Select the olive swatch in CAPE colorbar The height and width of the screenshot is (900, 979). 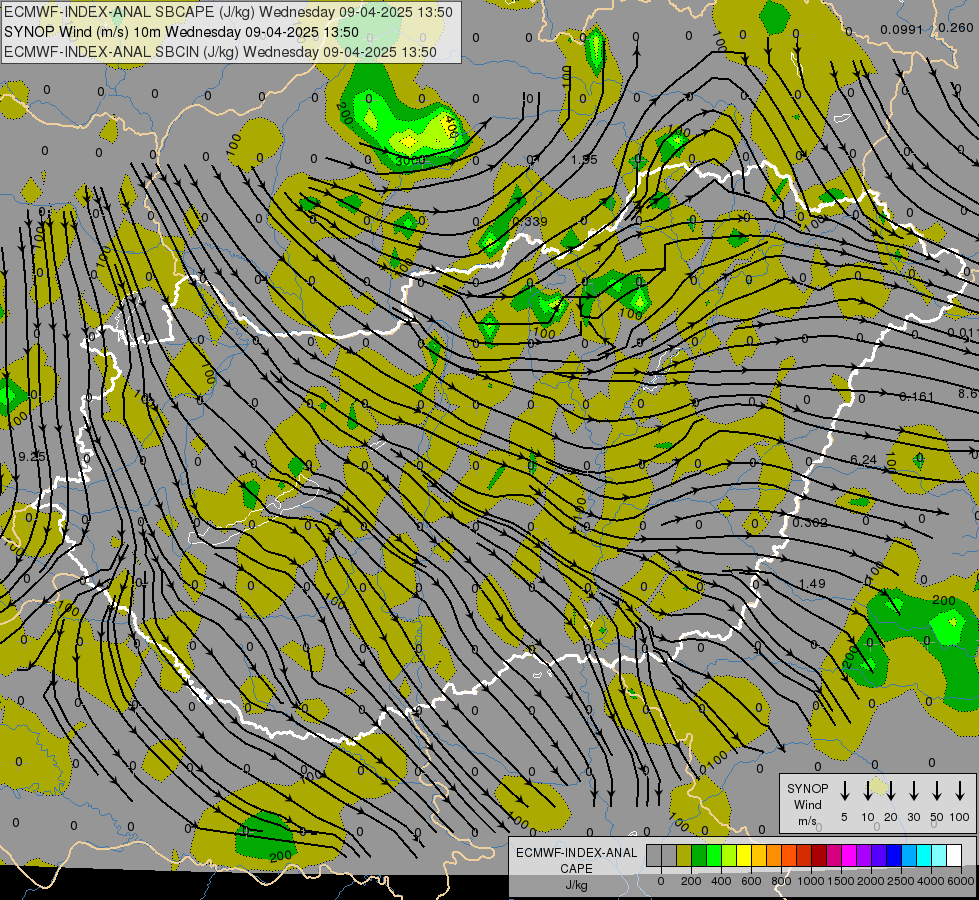684,855
